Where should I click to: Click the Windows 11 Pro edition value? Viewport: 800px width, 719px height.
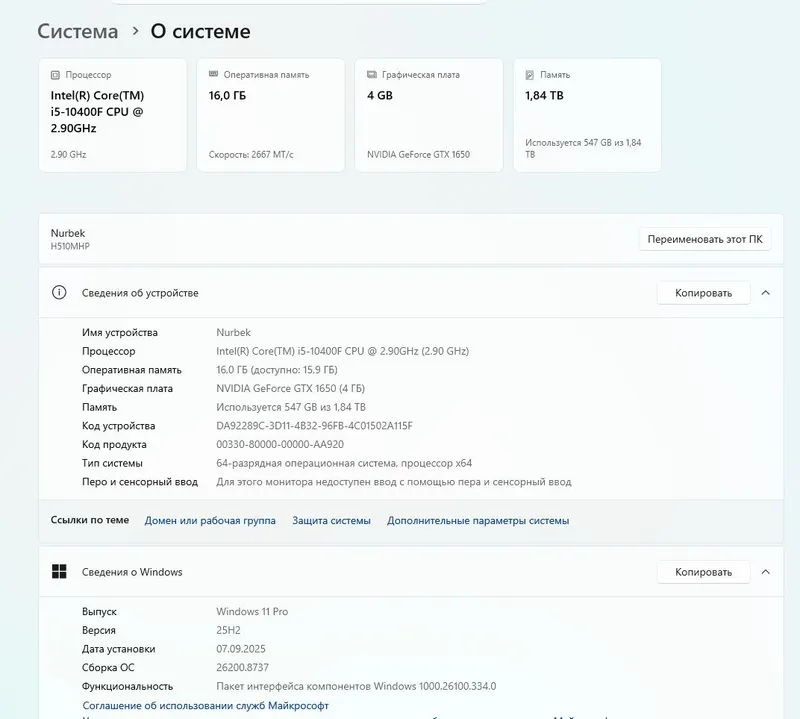pos(252,611)
